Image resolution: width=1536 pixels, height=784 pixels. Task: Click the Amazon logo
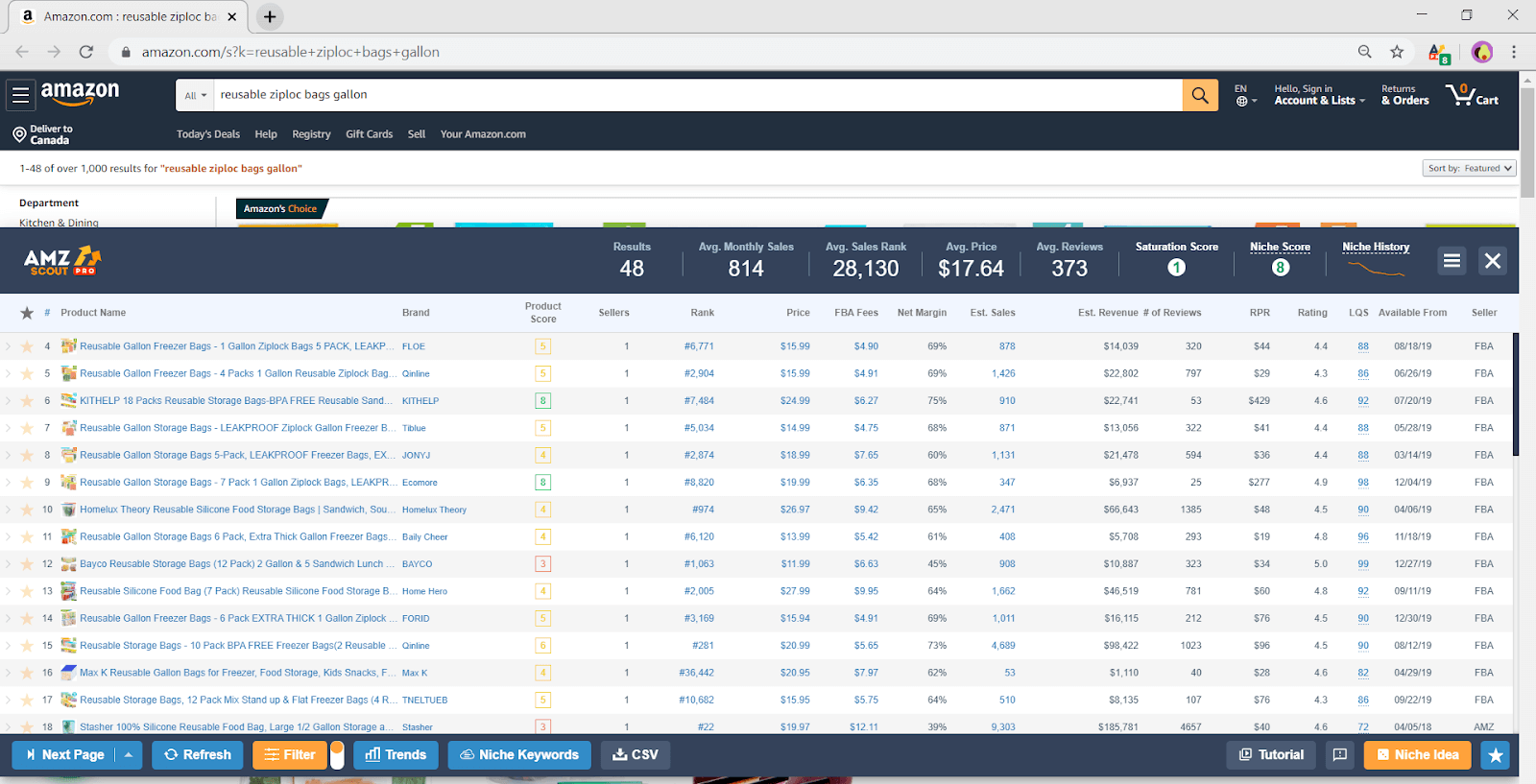point(80,93)
